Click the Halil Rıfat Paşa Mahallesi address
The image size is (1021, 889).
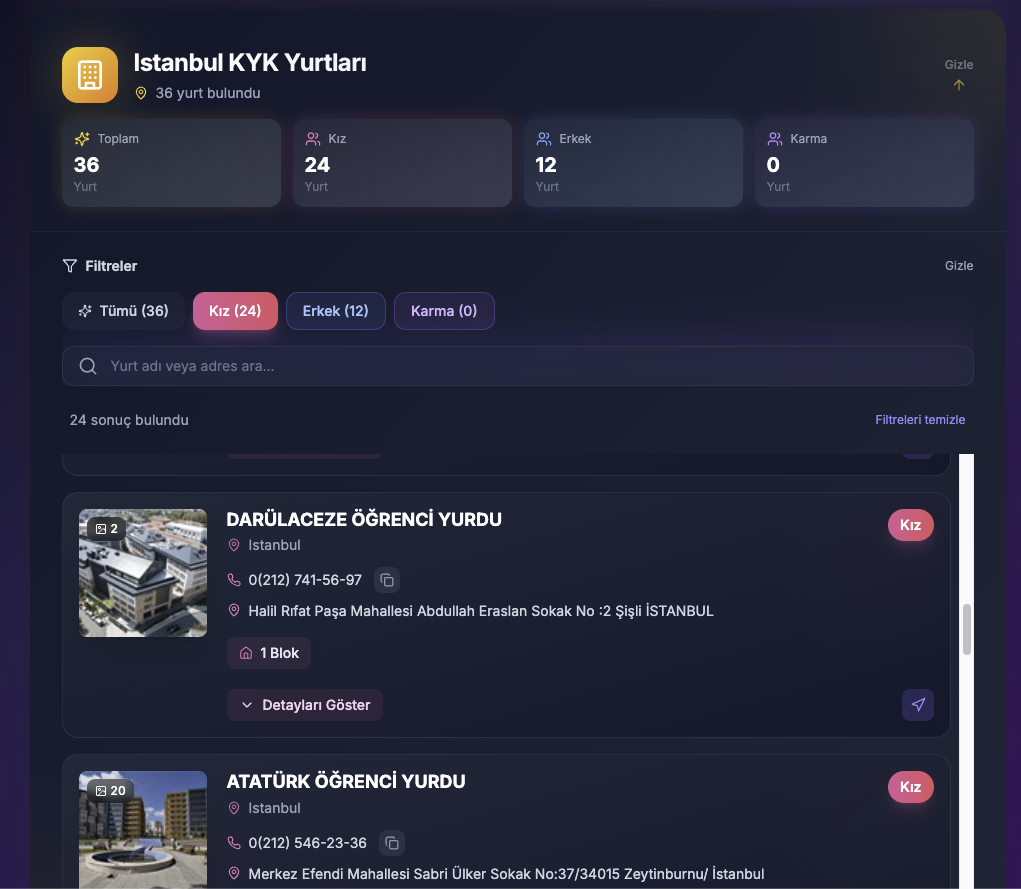tap(481, 611)
